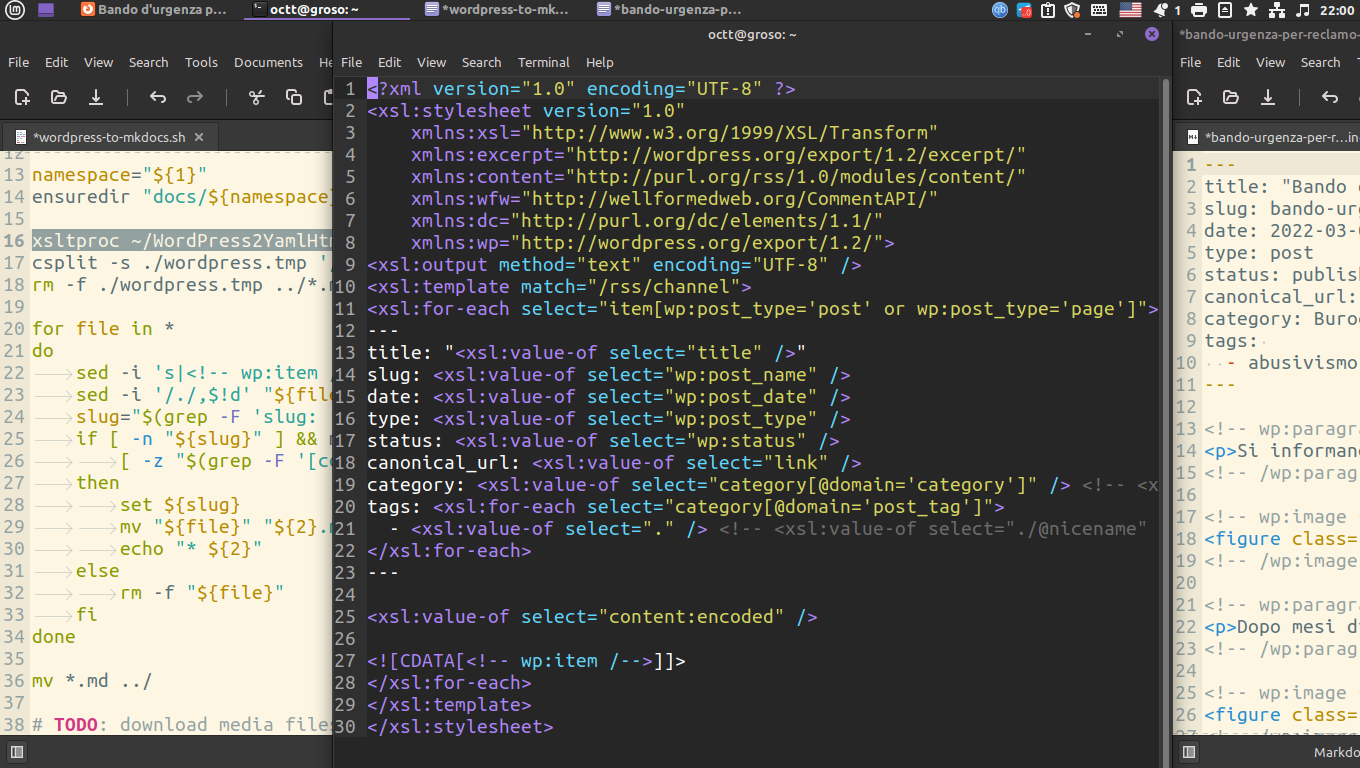Open Documents menu in left editor window
This screenshot has width=1360, height=768.
pos(268,62)
